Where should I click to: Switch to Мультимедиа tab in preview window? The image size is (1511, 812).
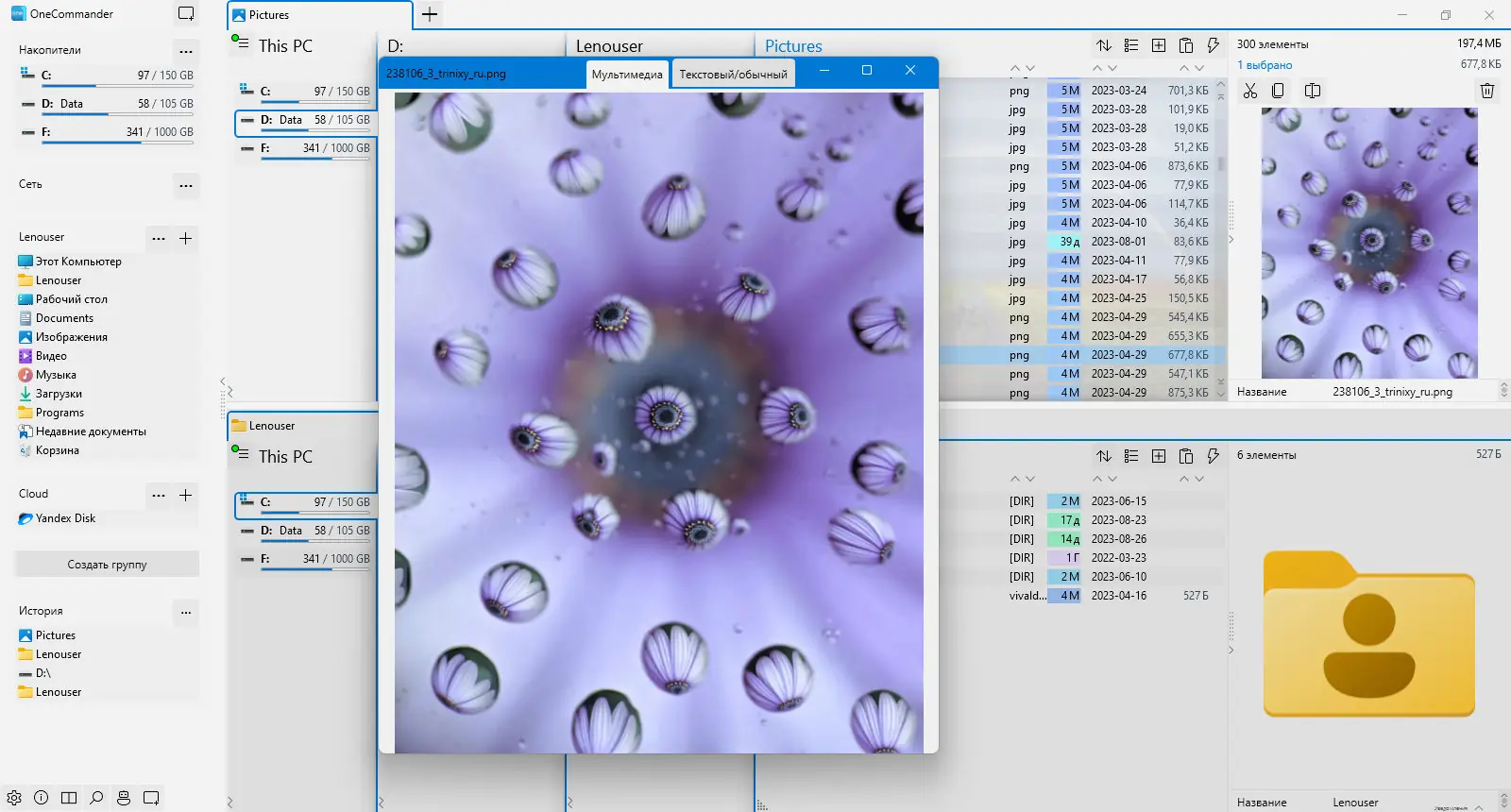pos(627,75)
